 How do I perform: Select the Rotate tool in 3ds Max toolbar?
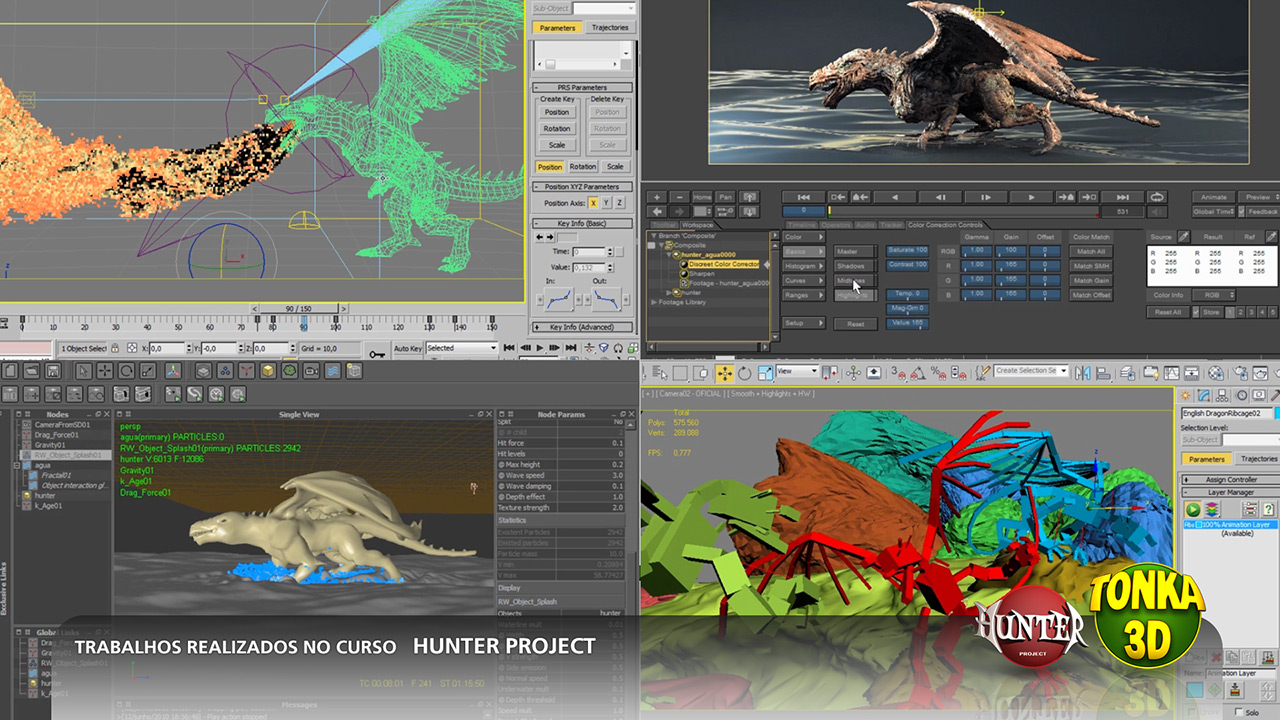[x=745, y=372]
